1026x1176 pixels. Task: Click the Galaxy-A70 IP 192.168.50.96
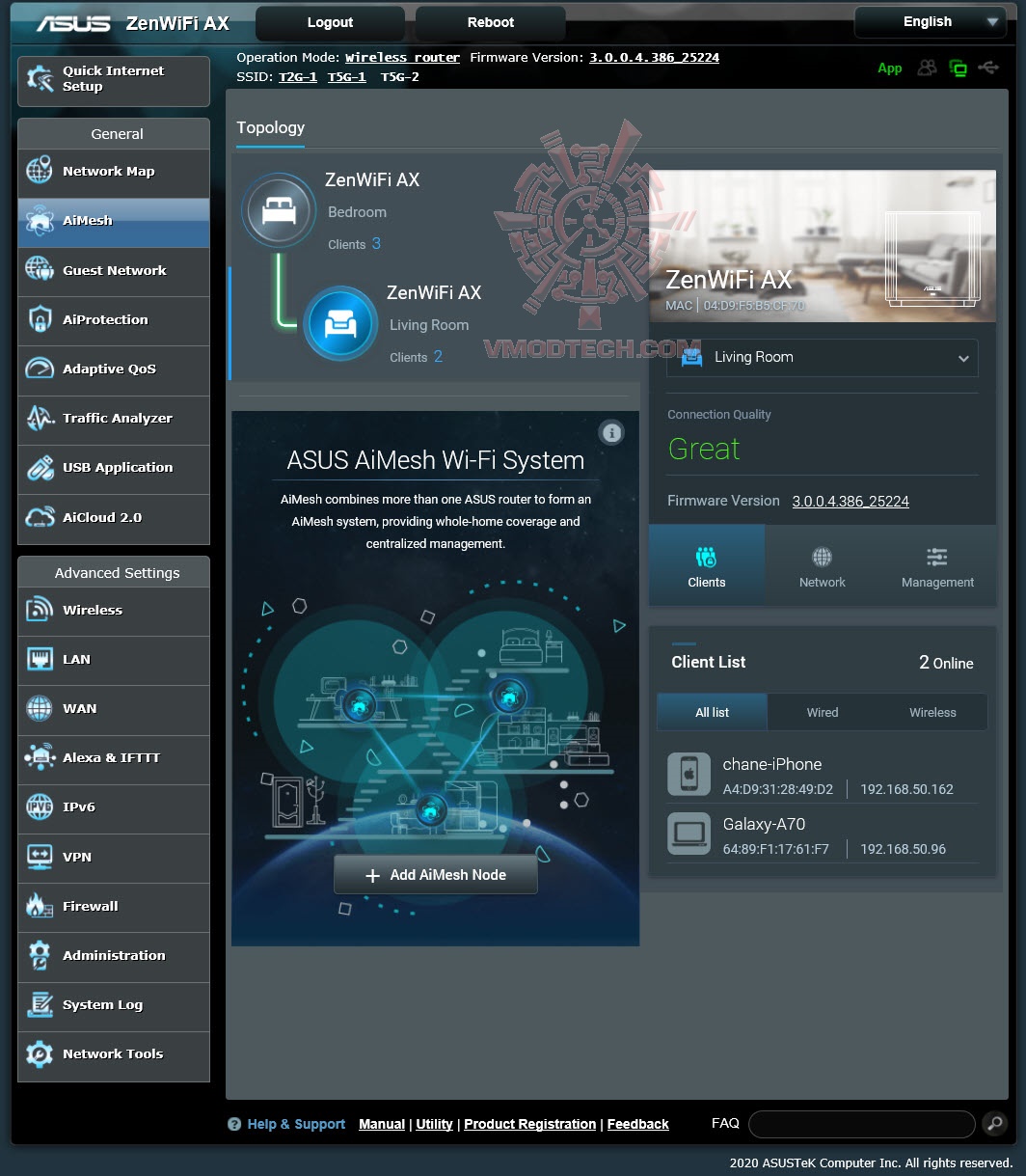click(903, 849)
